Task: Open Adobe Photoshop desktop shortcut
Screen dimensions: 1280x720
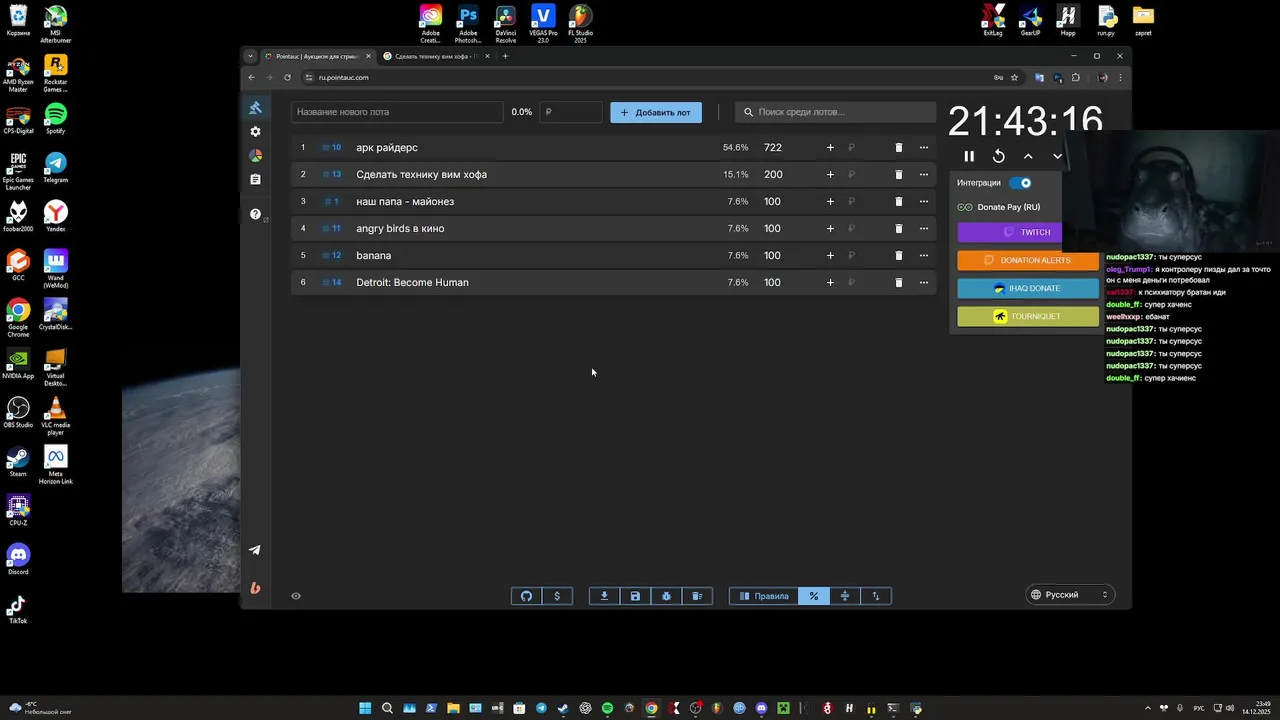Action: 468,23
